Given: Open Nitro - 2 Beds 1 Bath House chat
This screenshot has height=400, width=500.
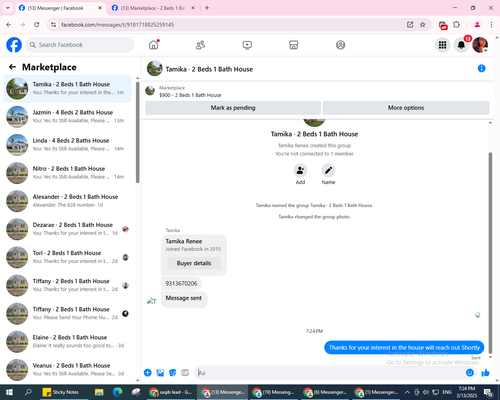Looking at the screenshot, I should point(68,173).
